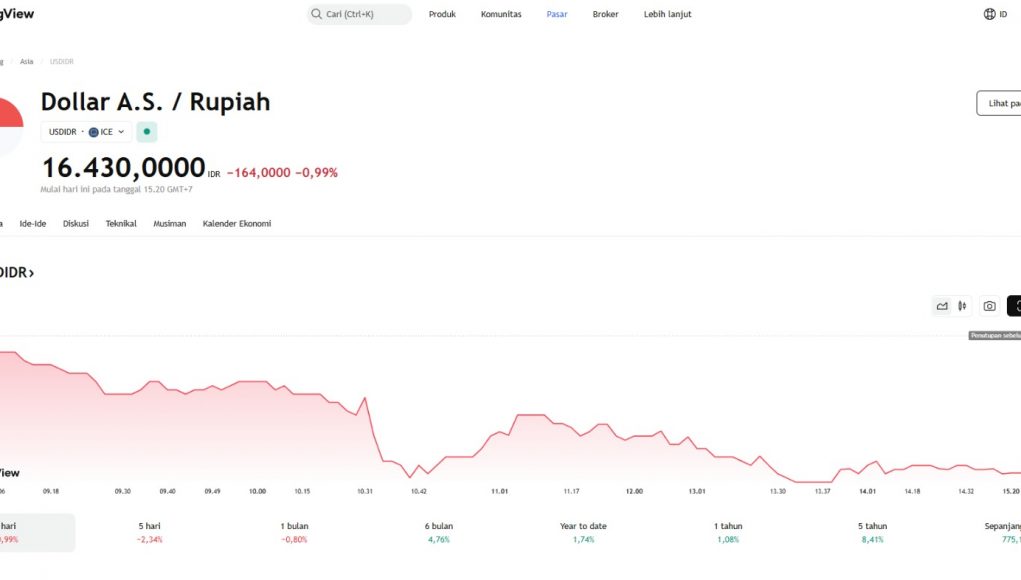Select the 5 hari time range

click(150, 532)
